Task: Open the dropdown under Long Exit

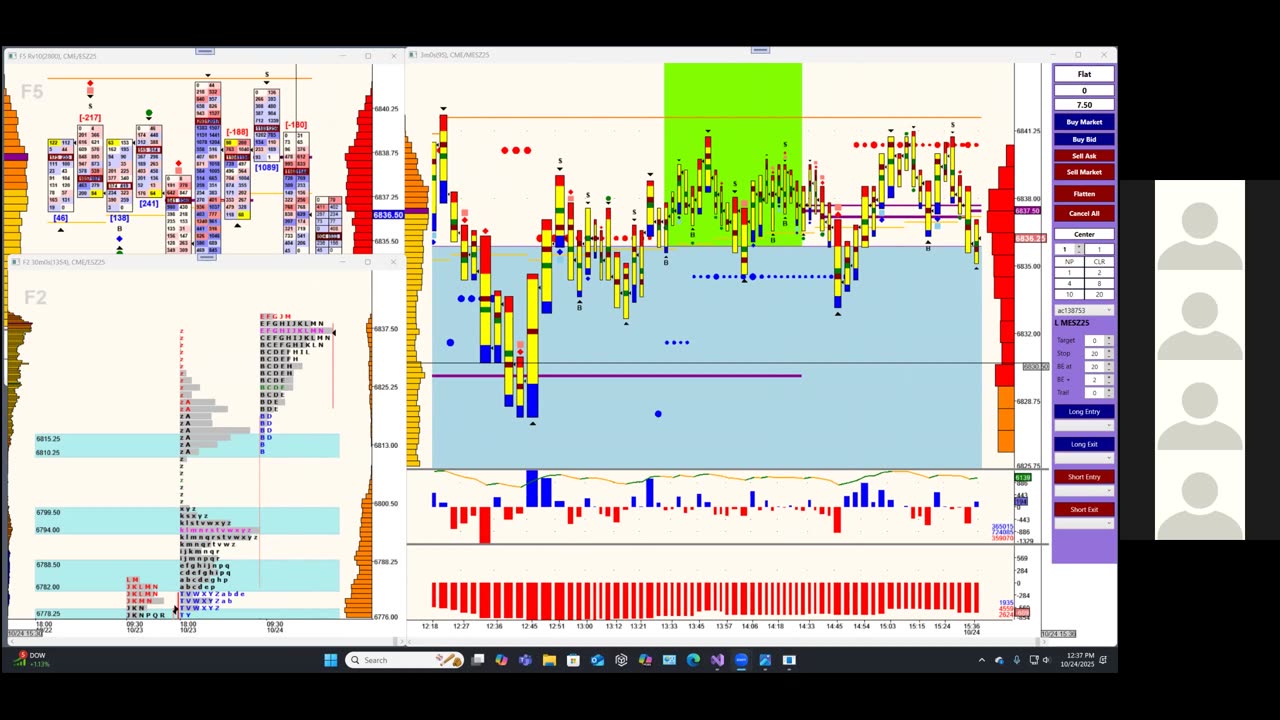Action: click(x=1084, y=458)
